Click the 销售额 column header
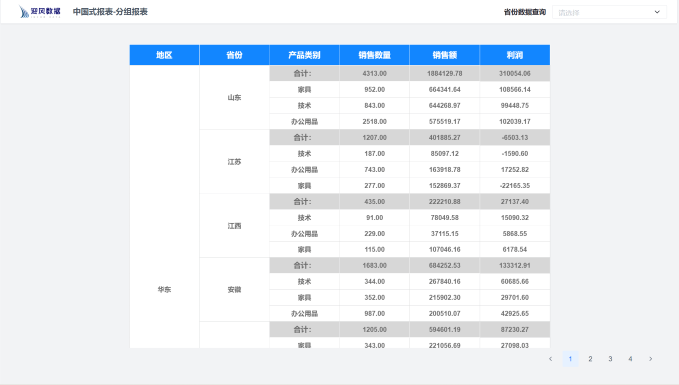The image size is (679, 385). pos(445,55)
